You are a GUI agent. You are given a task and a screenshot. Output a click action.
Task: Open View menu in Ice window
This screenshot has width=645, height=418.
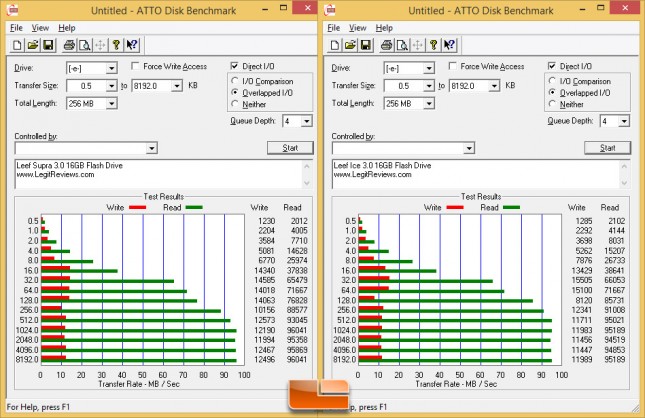(x=358, y=28)
